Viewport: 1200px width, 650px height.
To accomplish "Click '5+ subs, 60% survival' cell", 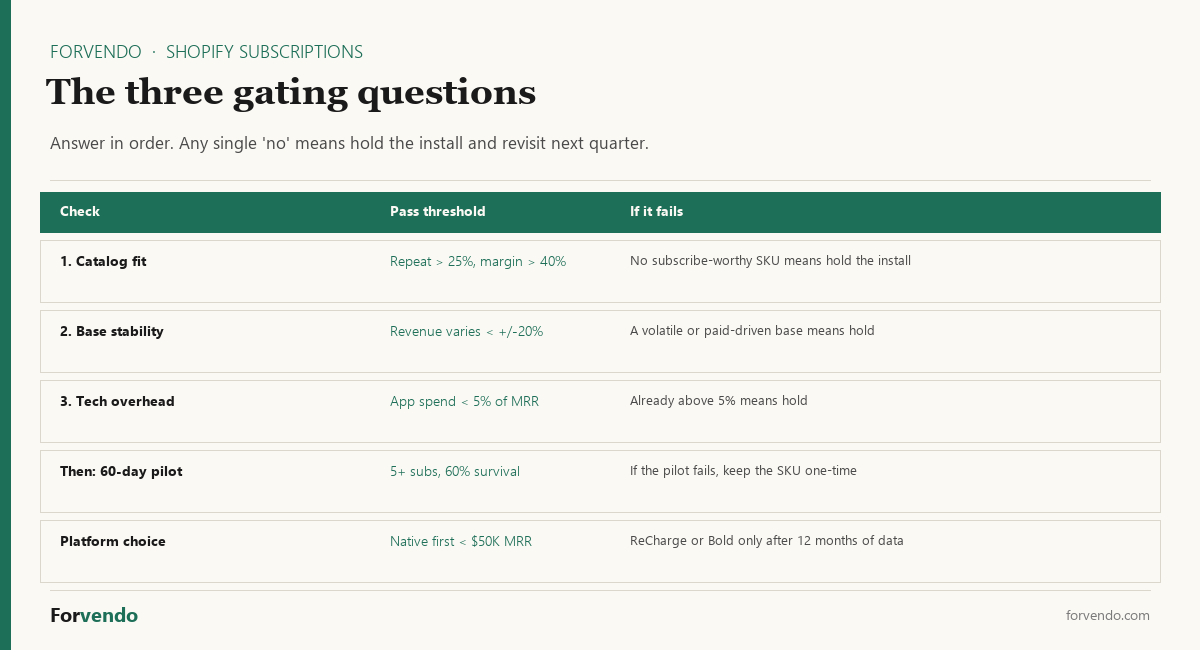I will [x=455, y=471].
